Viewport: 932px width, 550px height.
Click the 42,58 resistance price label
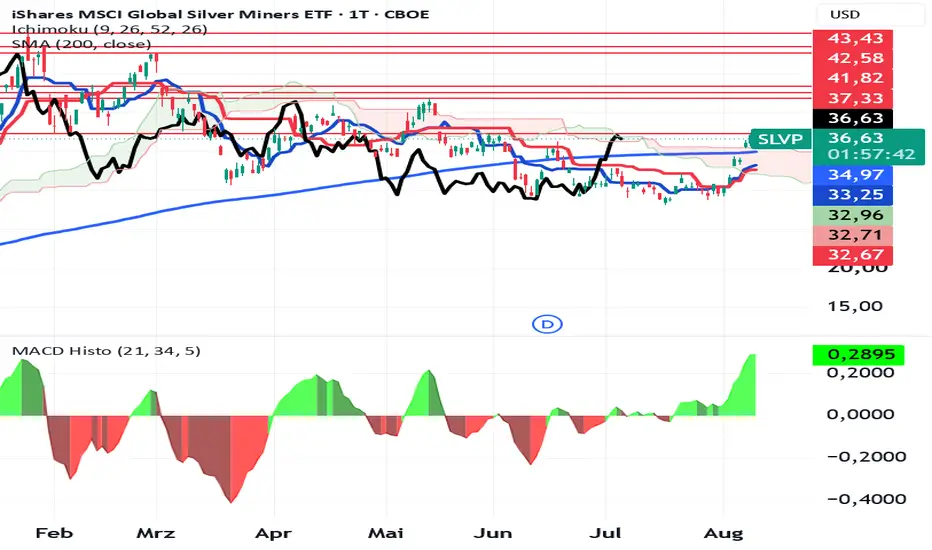[x=852, y=58]
